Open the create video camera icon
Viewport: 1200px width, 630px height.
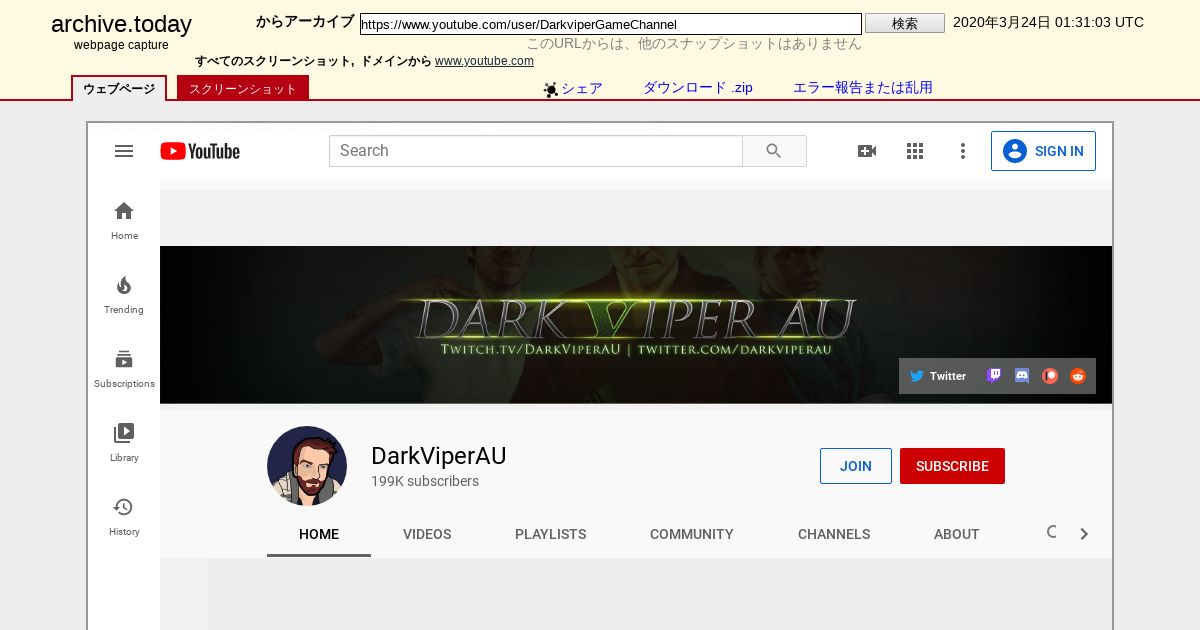pos(867,151)
